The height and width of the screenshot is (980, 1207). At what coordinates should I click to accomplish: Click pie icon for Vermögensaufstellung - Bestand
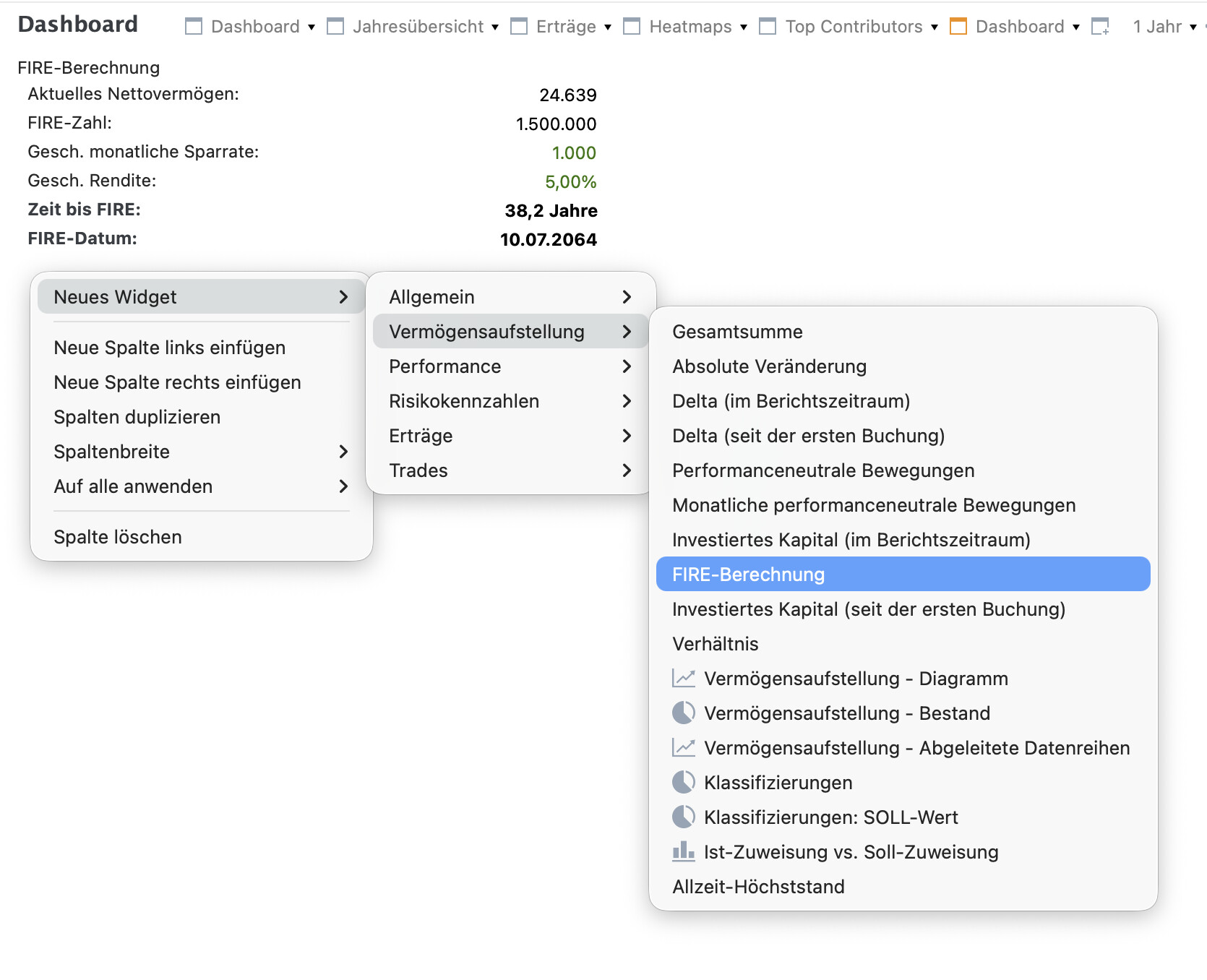(683, 713)
